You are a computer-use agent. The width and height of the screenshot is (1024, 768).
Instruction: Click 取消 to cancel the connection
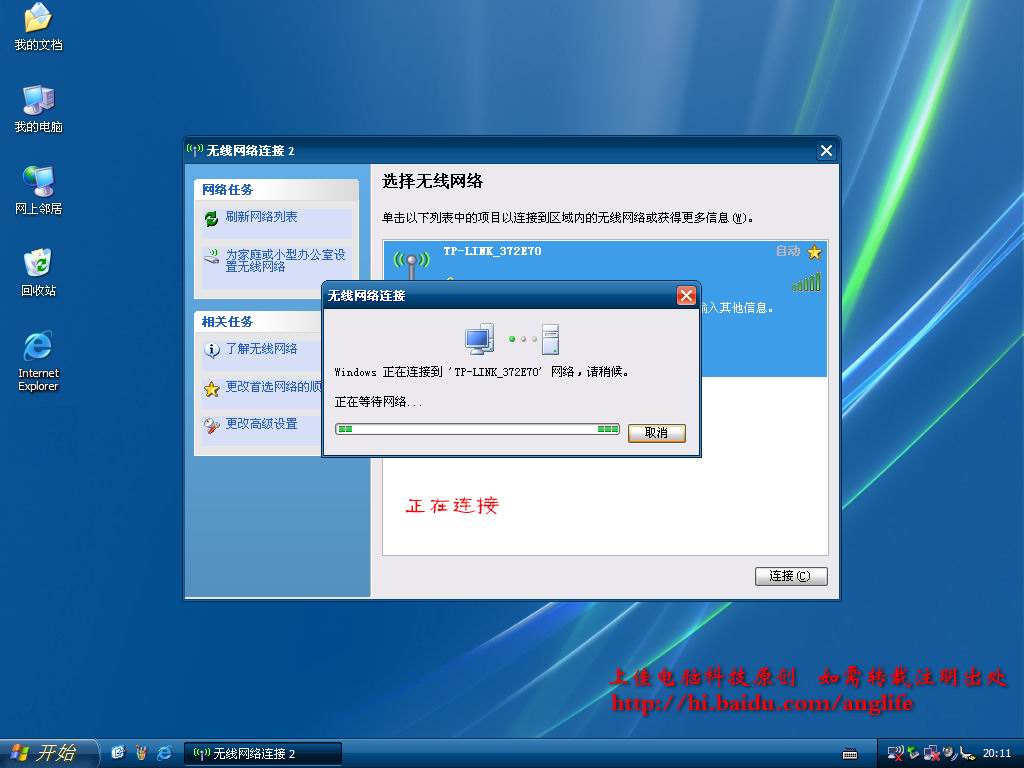coord(656,433)
